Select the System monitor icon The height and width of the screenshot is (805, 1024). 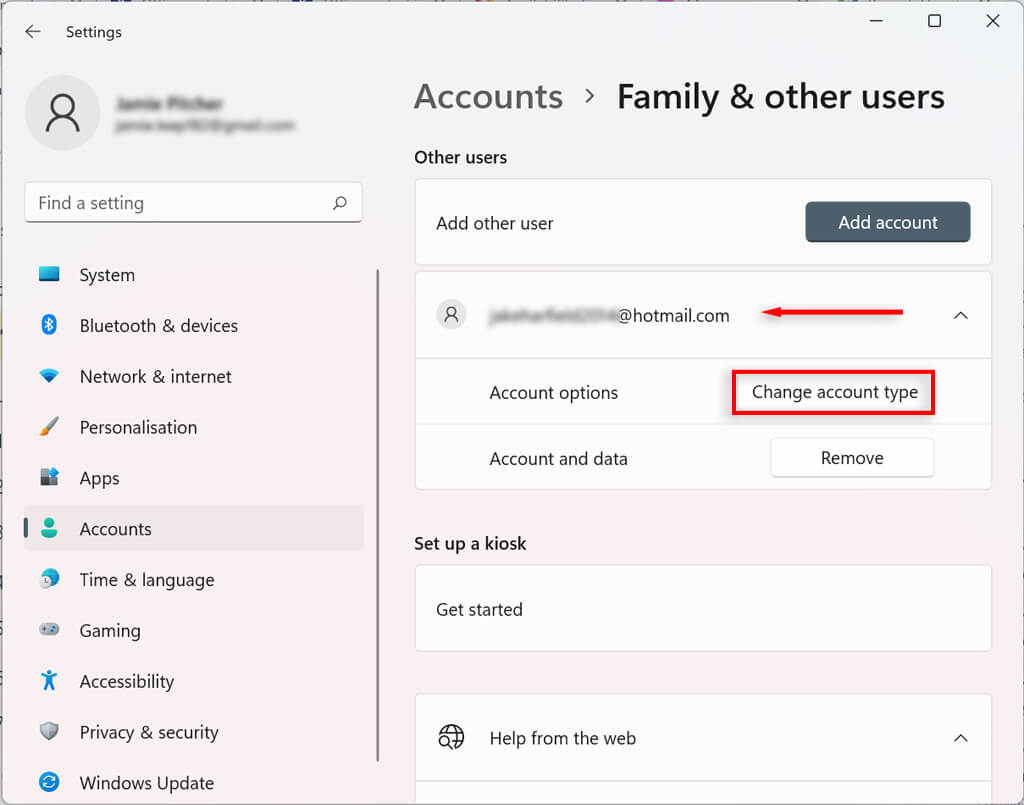point(49,274)
